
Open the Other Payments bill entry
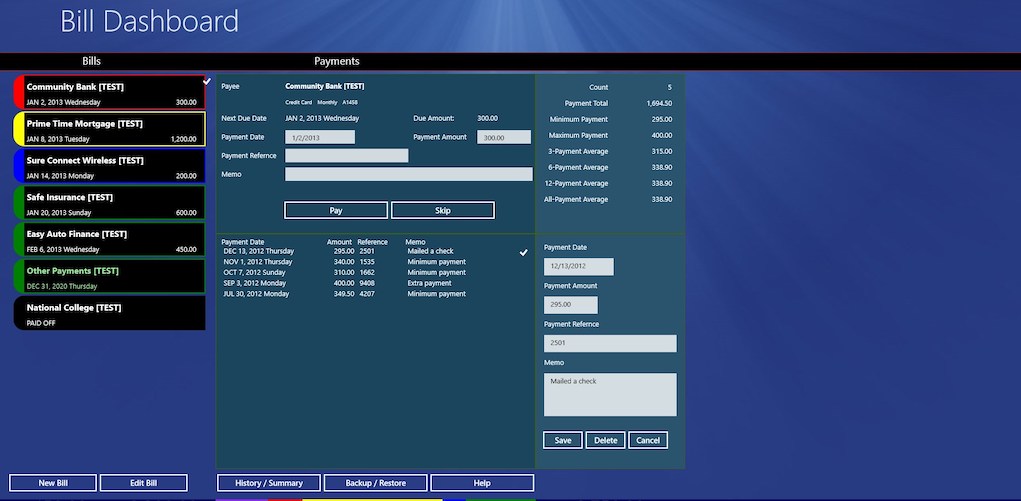[110, 277]
